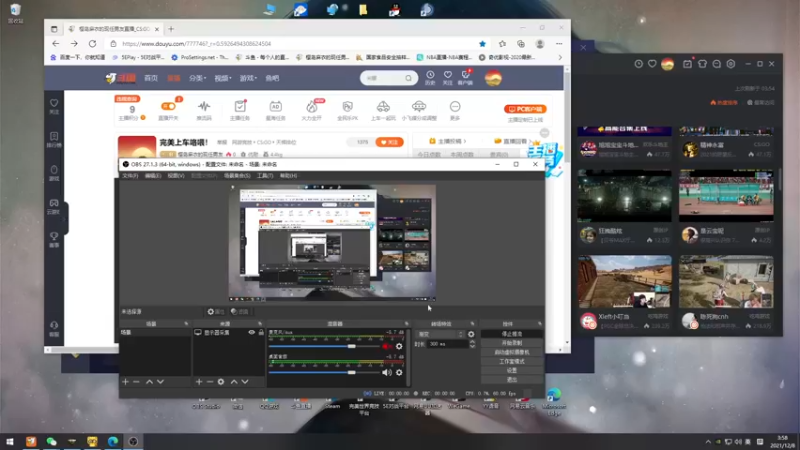
Task: Open the Windows Start menu
Action: click(10, 441)
